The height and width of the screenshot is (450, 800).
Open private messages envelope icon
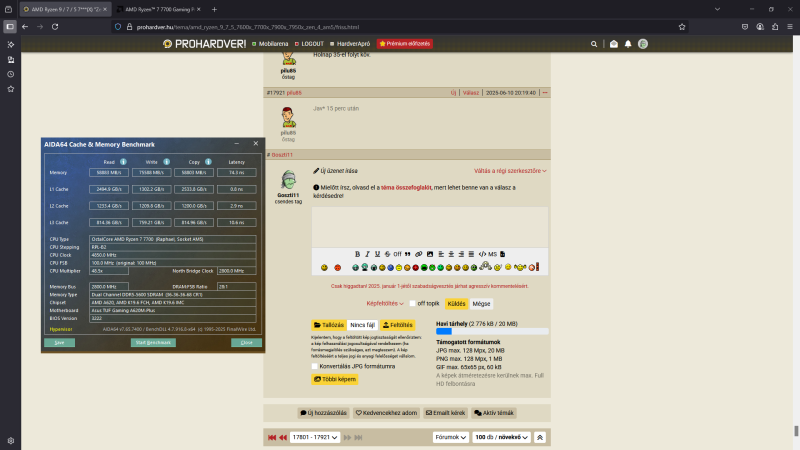614,44
